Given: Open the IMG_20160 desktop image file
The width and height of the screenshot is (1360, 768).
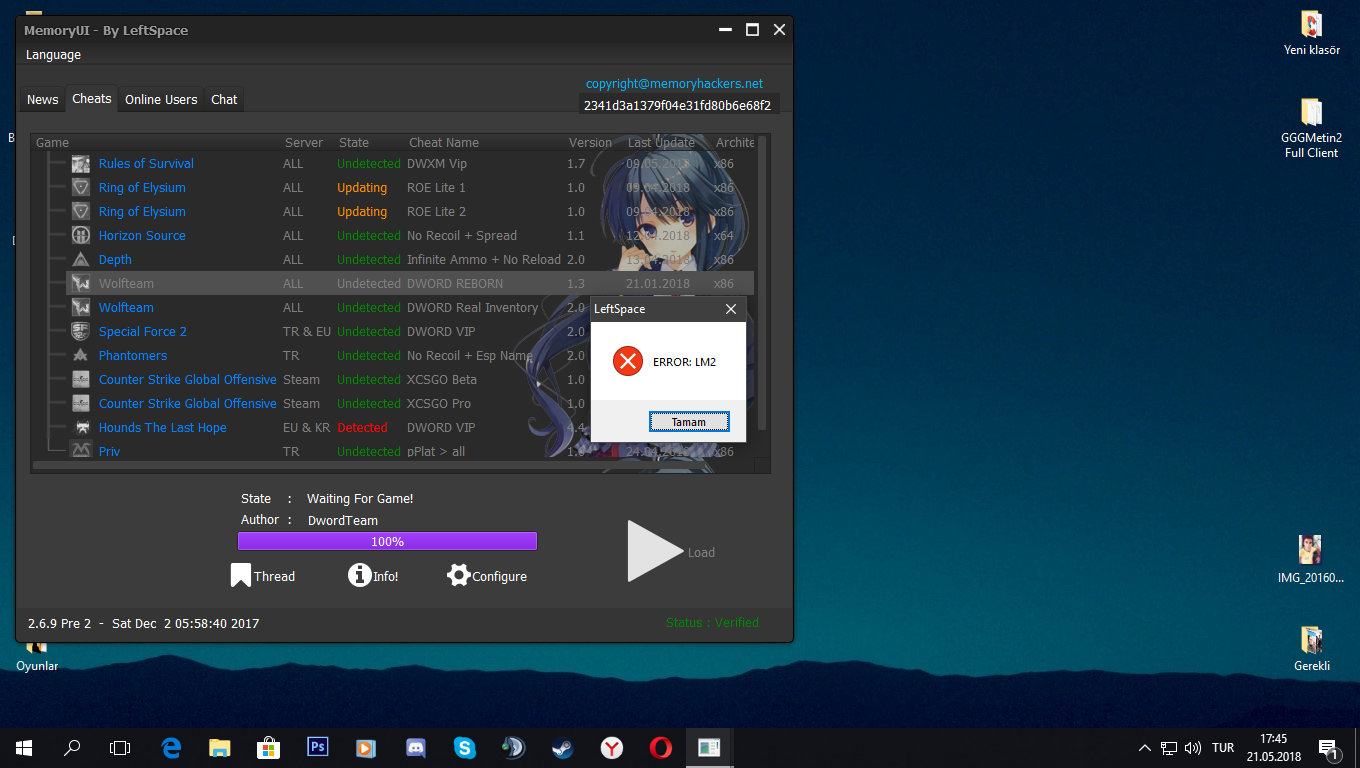Looking at the screenshot, I should pos(1311,560).
